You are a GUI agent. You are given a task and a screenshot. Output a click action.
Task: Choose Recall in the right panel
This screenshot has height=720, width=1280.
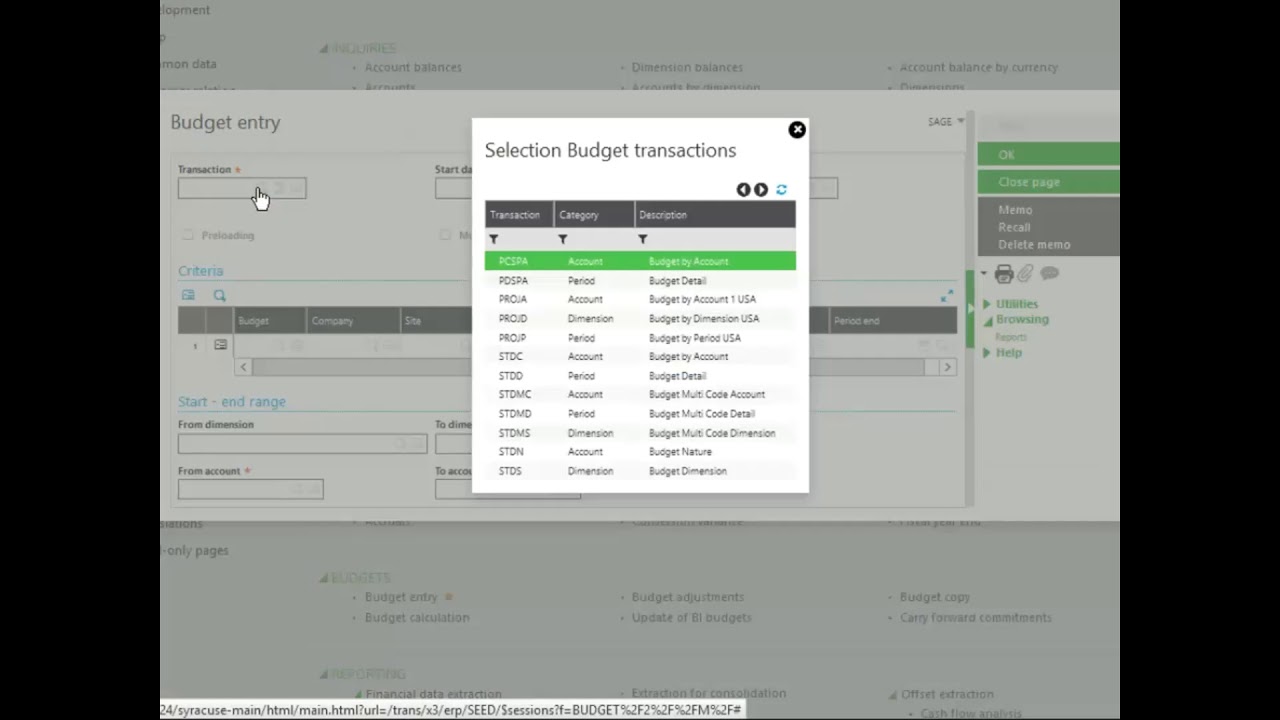[1014, 227]
